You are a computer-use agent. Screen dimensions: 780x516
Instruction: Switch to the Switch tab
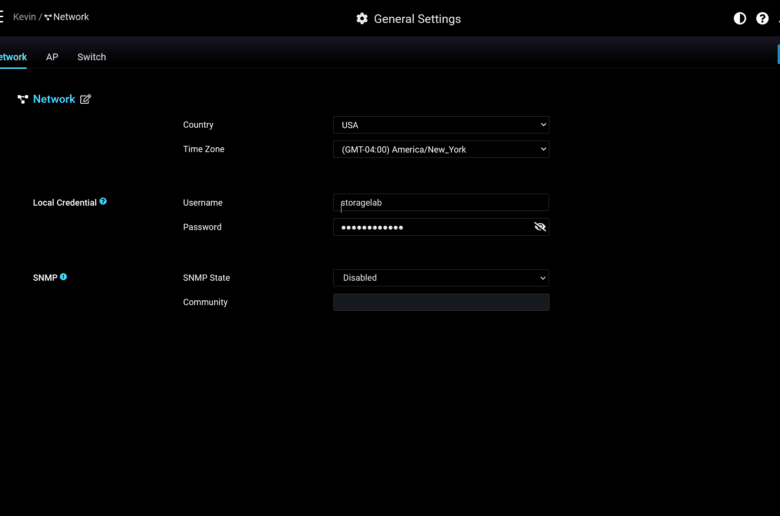pos(92,57)
